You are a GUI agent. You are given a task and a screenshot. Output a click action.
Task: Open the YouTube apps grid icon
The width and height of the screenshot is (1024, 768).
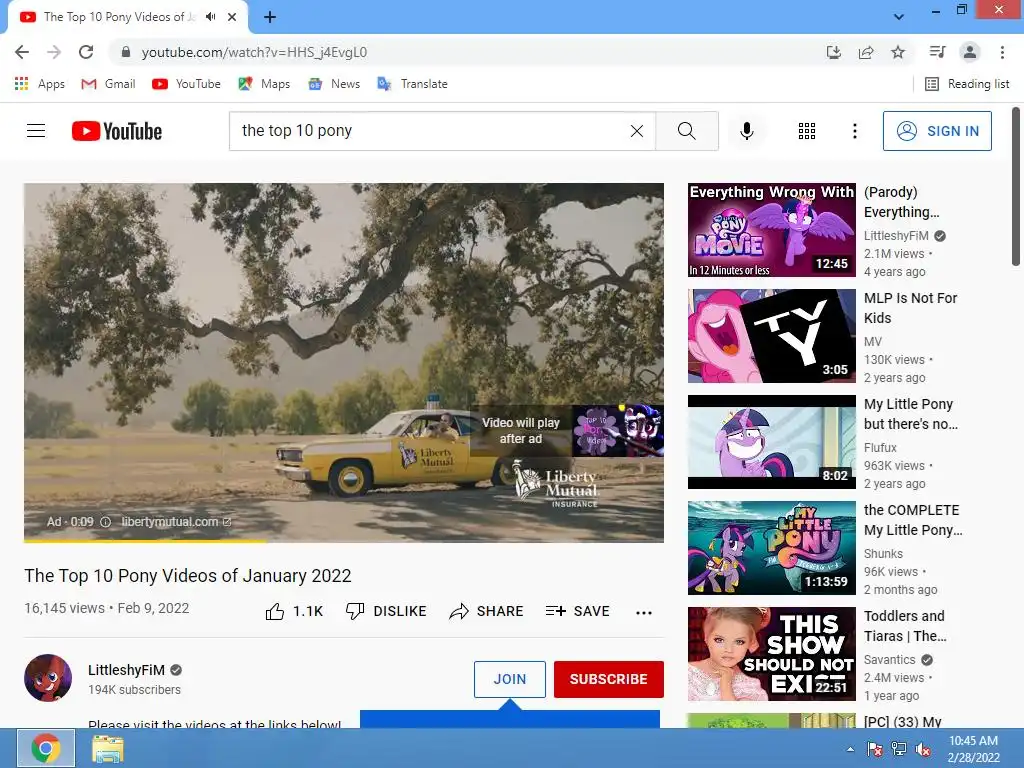807,131
